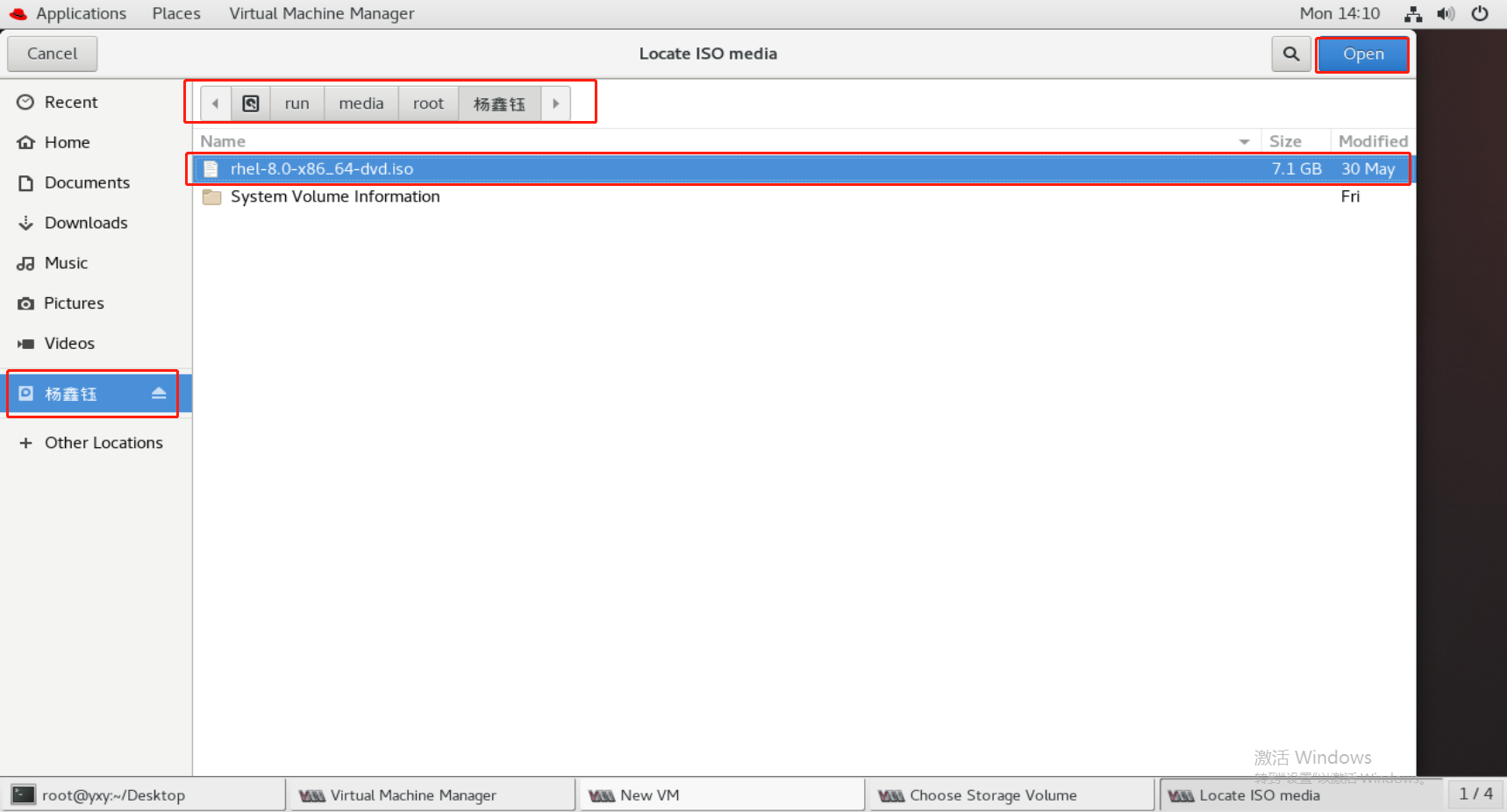The height and width of the screenshot is (812, 1507).
Task: Open Downloads in the sidebar
Action: (x=96, y=223)
